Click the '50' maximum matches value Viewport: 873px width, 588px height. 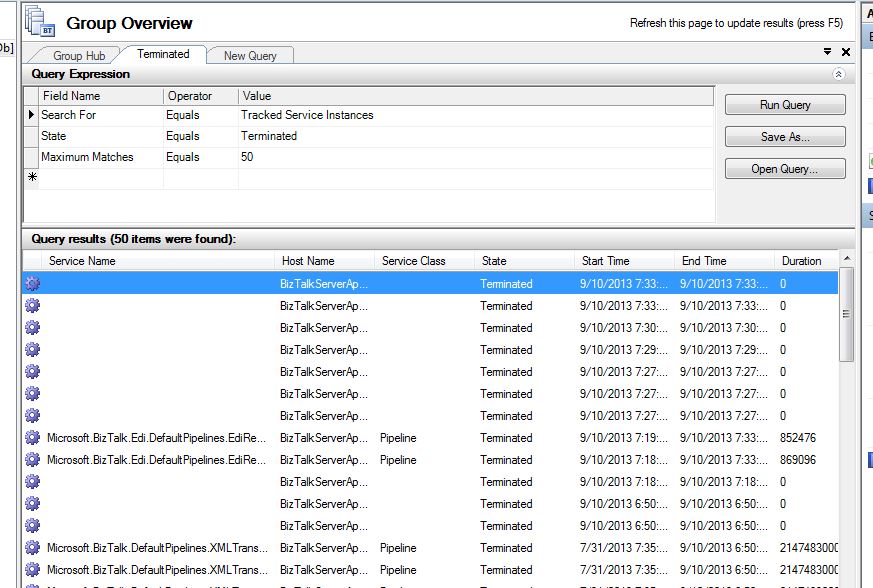click(476, 157)
